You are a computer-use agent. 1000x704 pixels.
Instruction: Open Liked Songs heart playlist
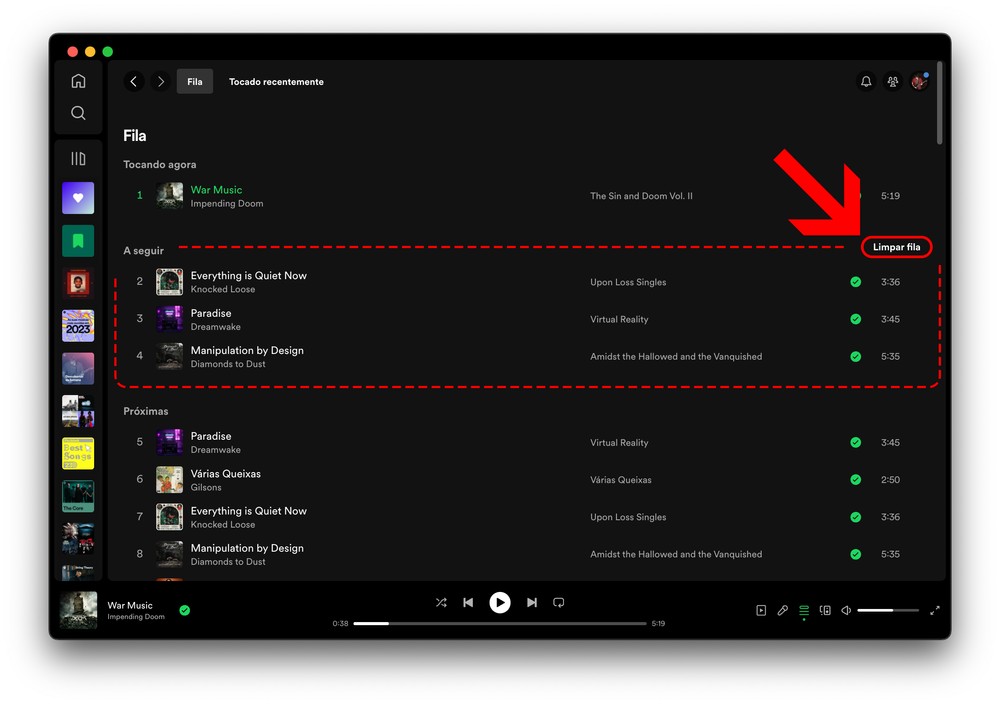78,198
